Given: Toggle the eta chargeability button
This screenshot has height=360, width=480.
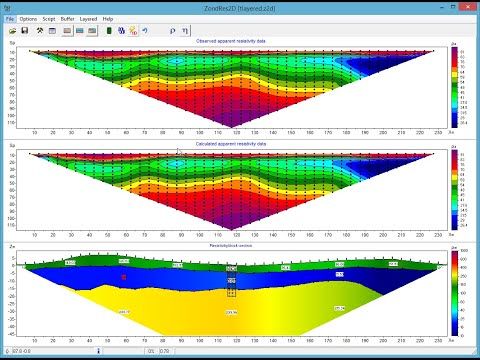Looking at the screenshot, I should (x=185, y=31).
